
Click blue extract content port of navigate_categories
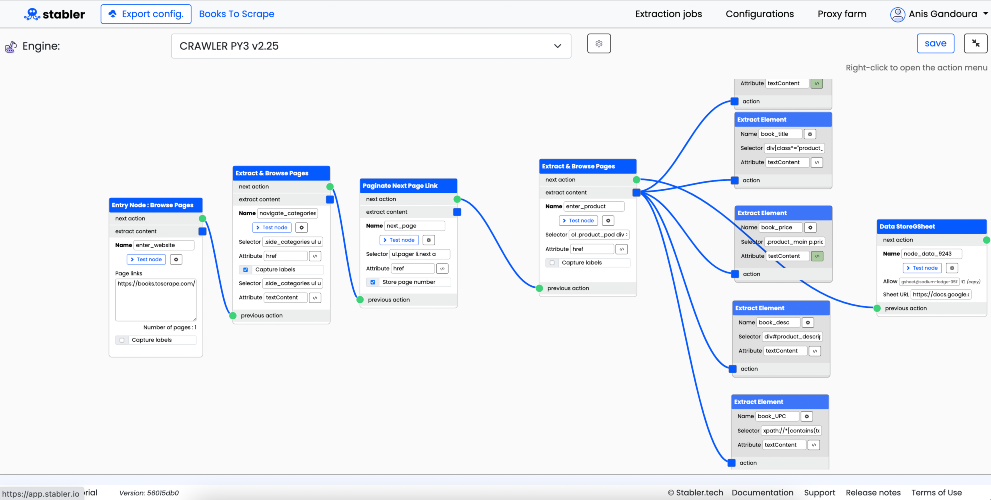tap(330, 200)
